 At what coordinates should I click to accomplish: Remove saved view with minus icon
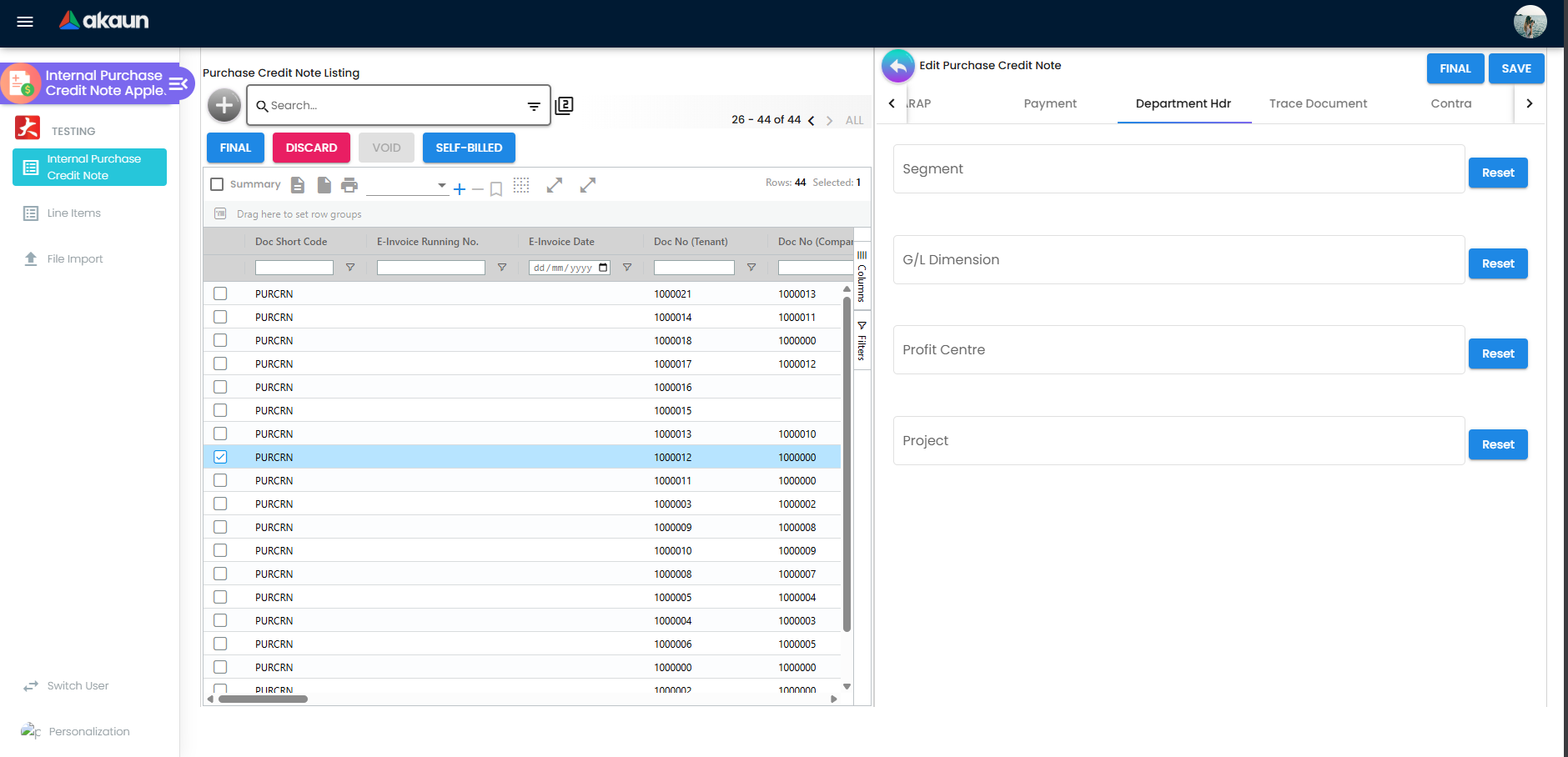(x=477, y=189)
